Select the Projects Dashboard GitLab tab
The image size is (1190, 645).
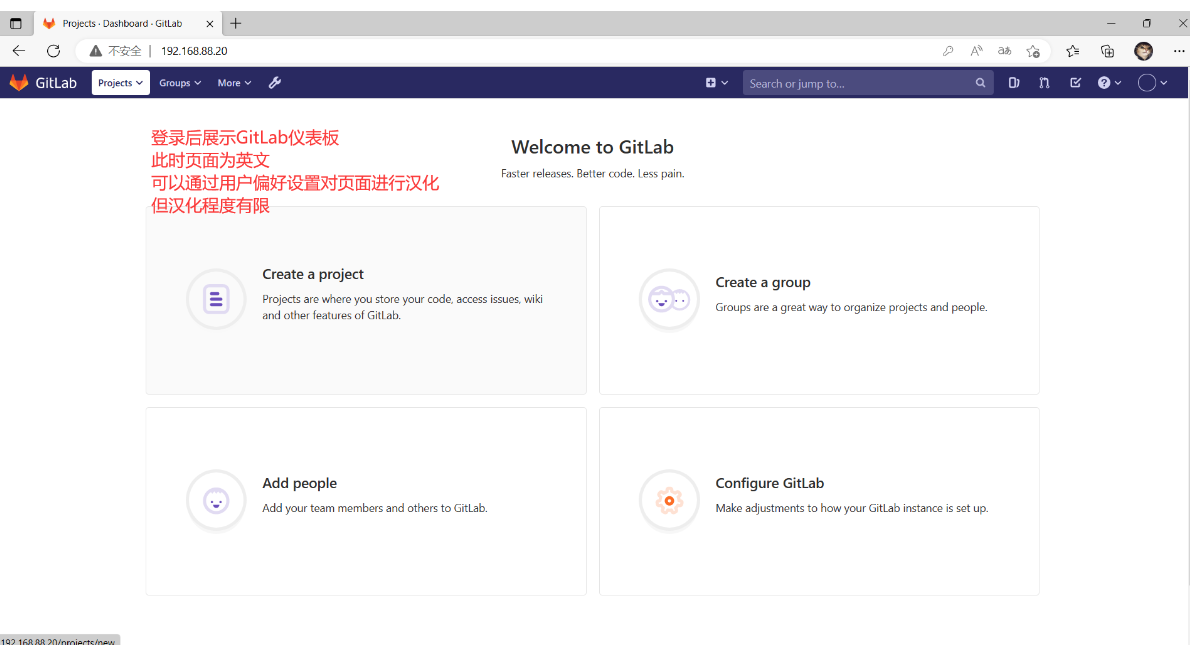tap(127, 24)
